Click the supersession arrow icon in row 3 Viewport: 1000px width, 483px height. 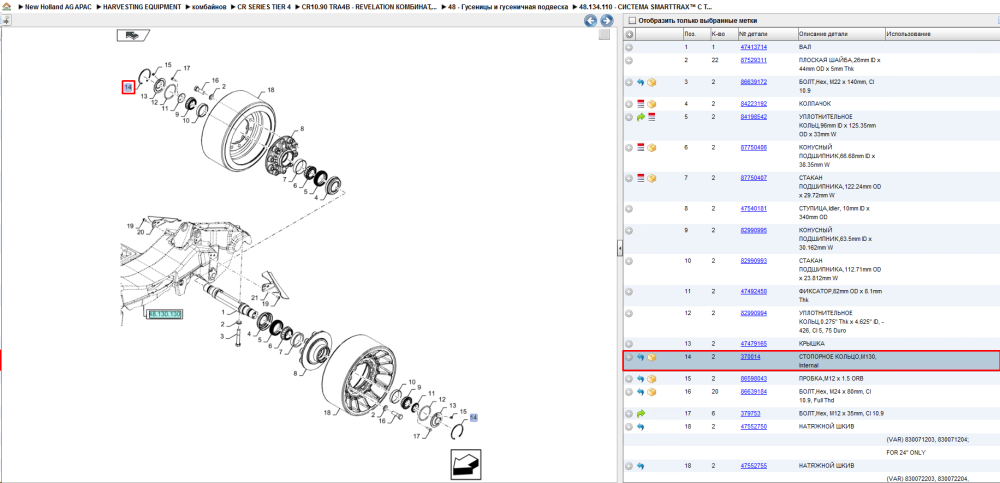[x=641, y=82]
